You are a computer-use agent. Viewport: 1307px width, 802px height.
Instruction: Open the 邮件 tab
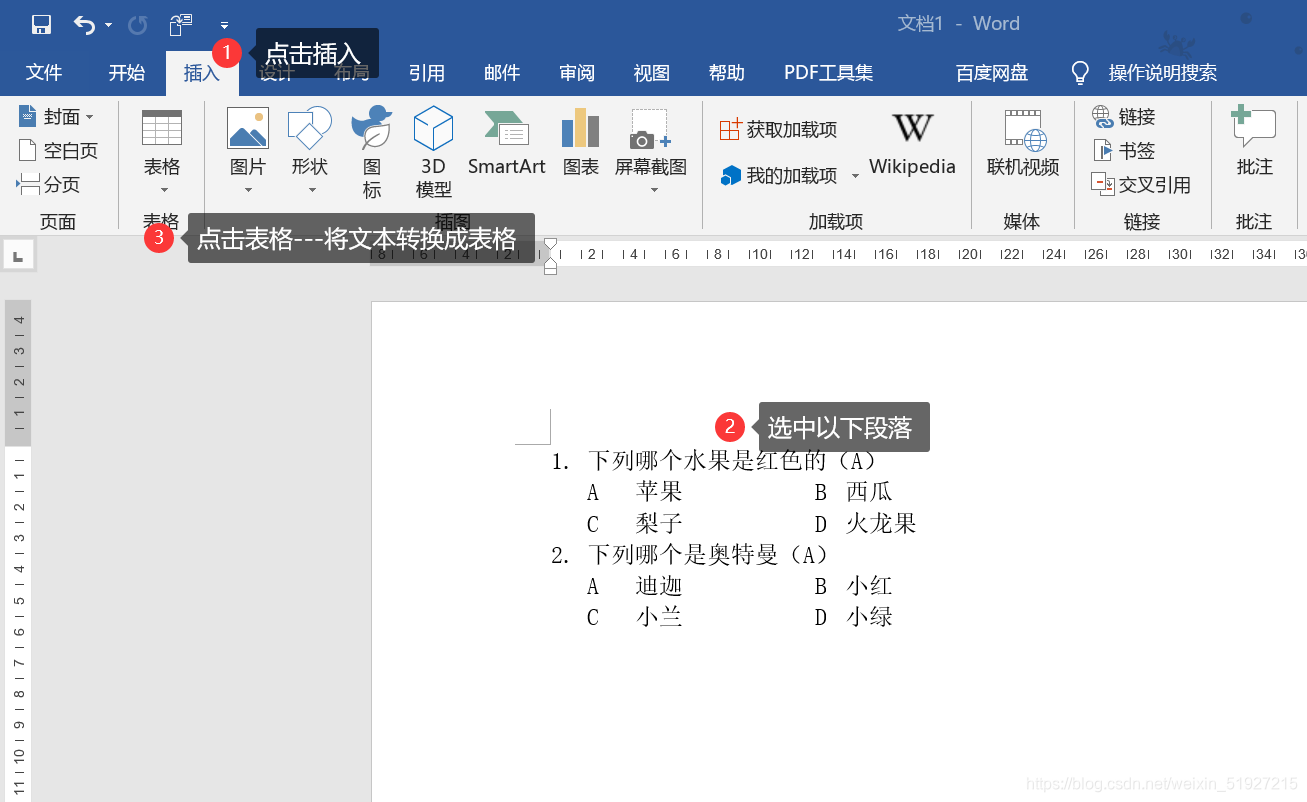[x=502, y=73]
